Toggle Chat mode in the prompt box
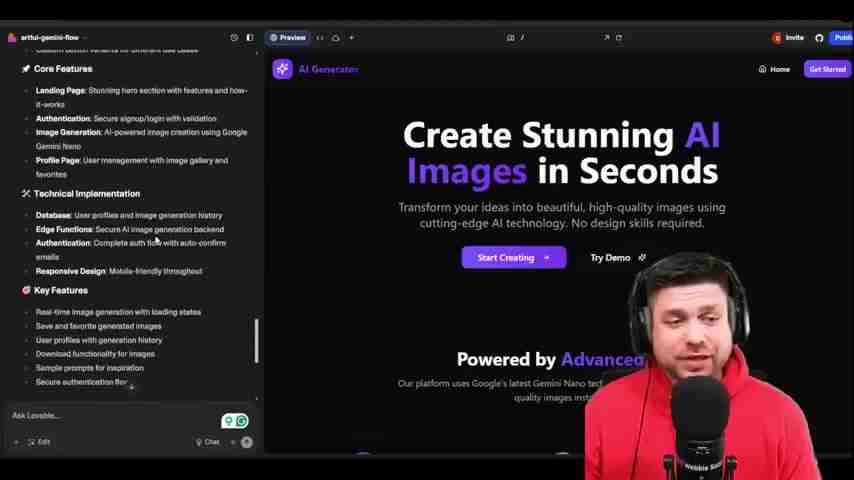The height and width of the screenshot is (480, 854). click(x=207, y=442)
